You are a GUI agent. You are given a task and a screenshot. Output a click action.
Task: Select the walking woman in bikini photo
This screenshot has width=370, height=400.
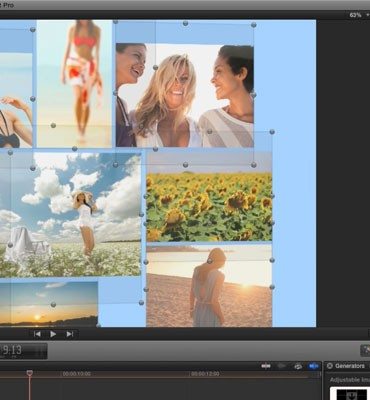point(74,84)
